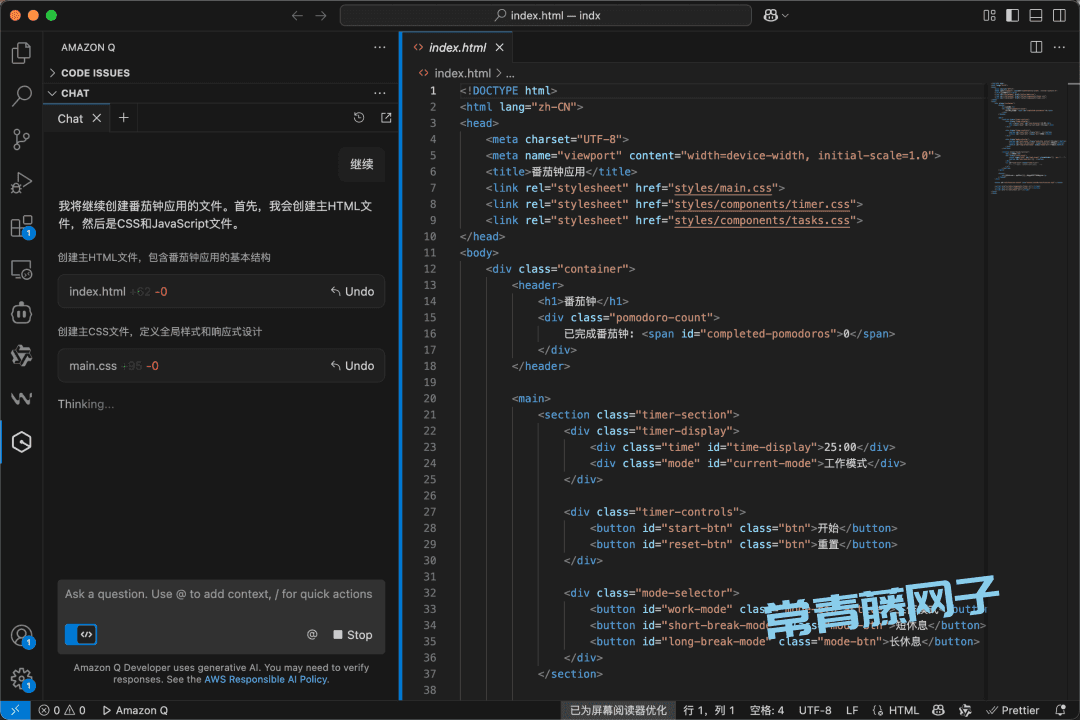Undo the index.html file change

pyautogui.click(x=352, y=292)
